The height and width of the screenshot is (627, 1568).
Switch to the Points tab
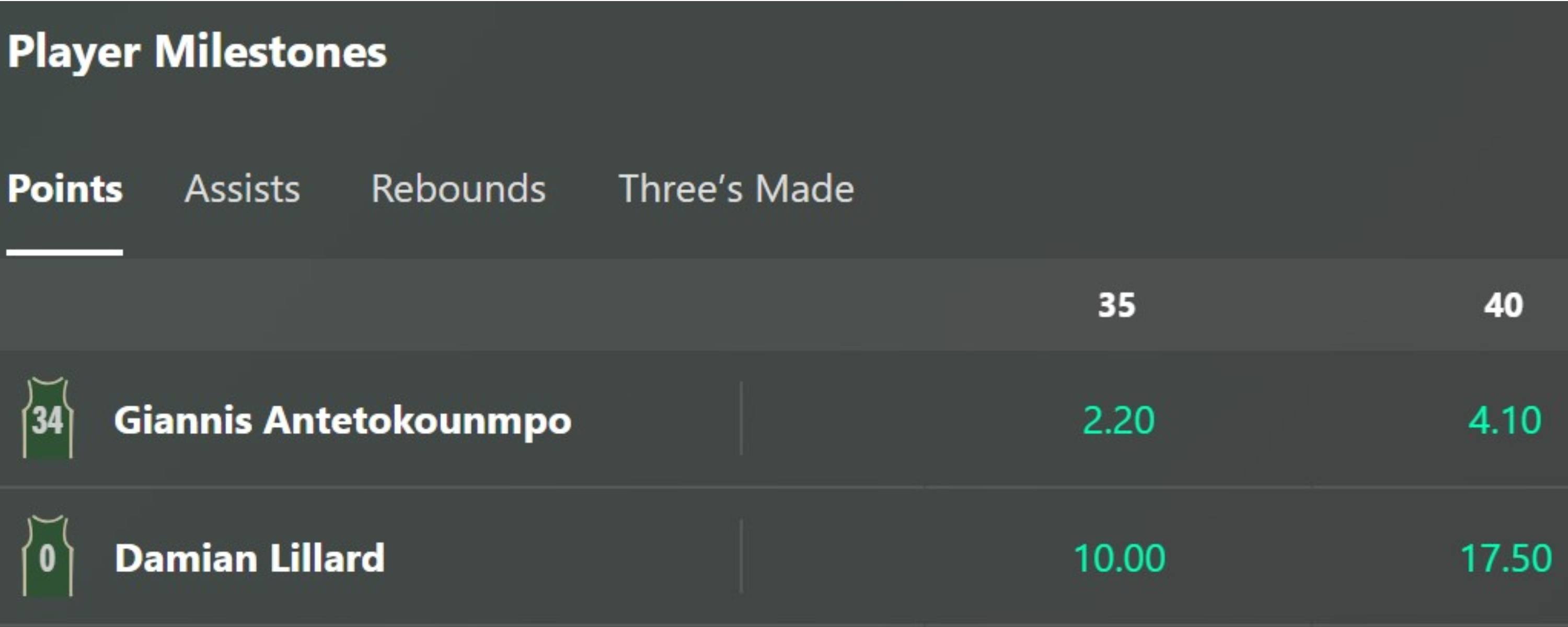(64, 189)
